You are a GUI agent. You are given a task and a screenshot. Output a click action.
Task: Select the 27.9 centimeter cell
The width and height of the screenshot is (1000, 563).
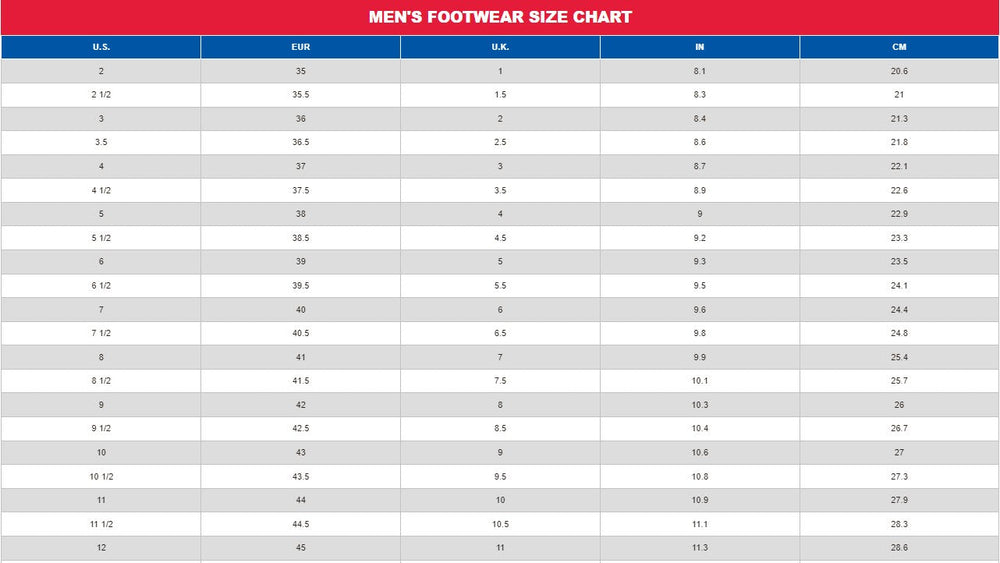coord(900,500)
